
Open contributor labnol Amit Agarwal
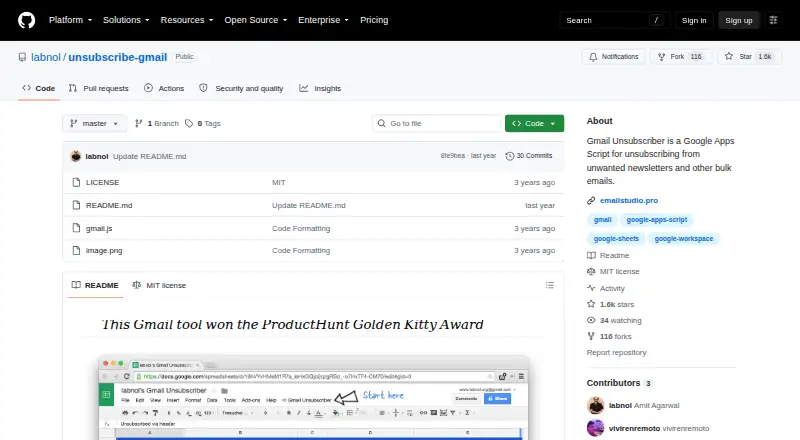pyautogui.click(x=644, y=405)
